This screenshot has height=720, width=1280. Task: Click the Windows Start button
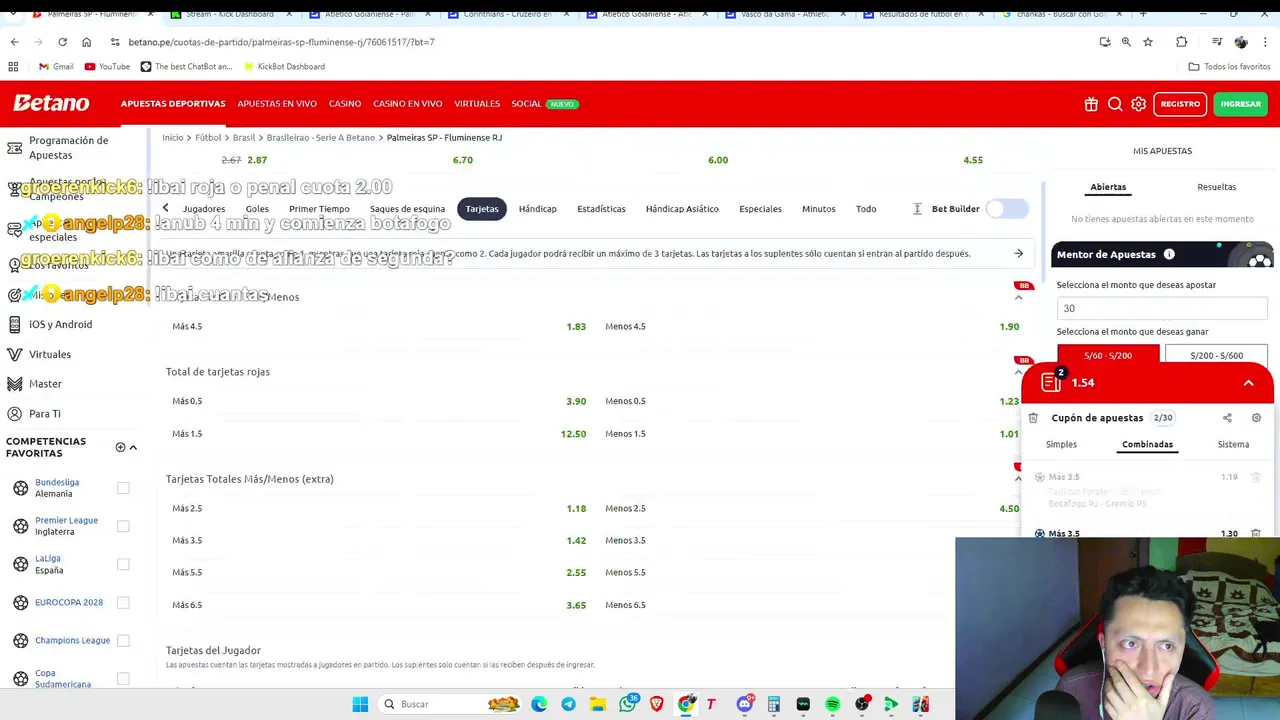tap(360, 704)
